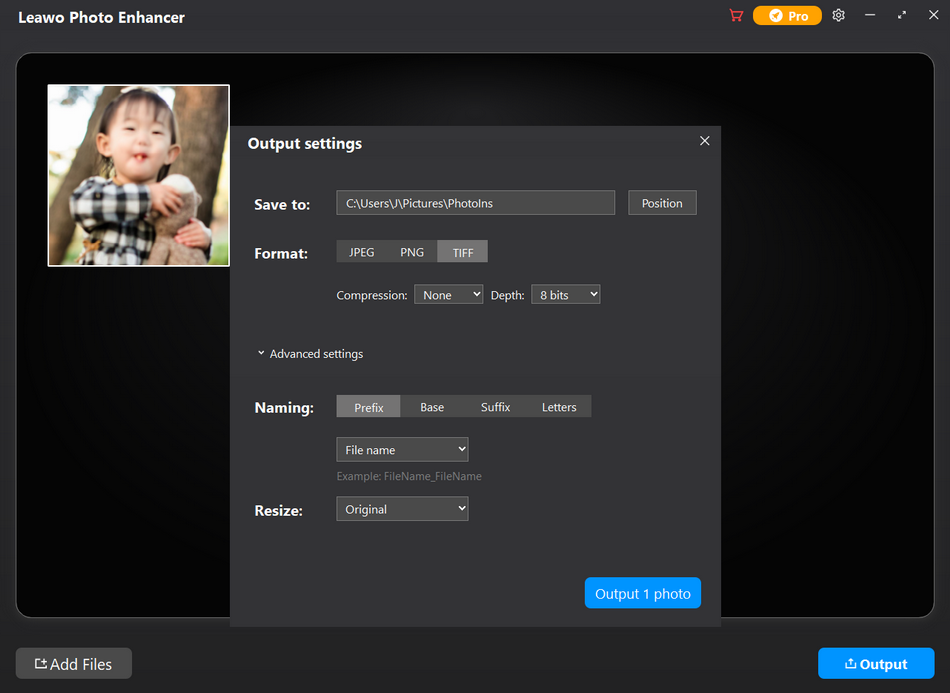This screenshot has width=950, height=693.
Task: Select TIFF output format
Action: pos(463,252)
